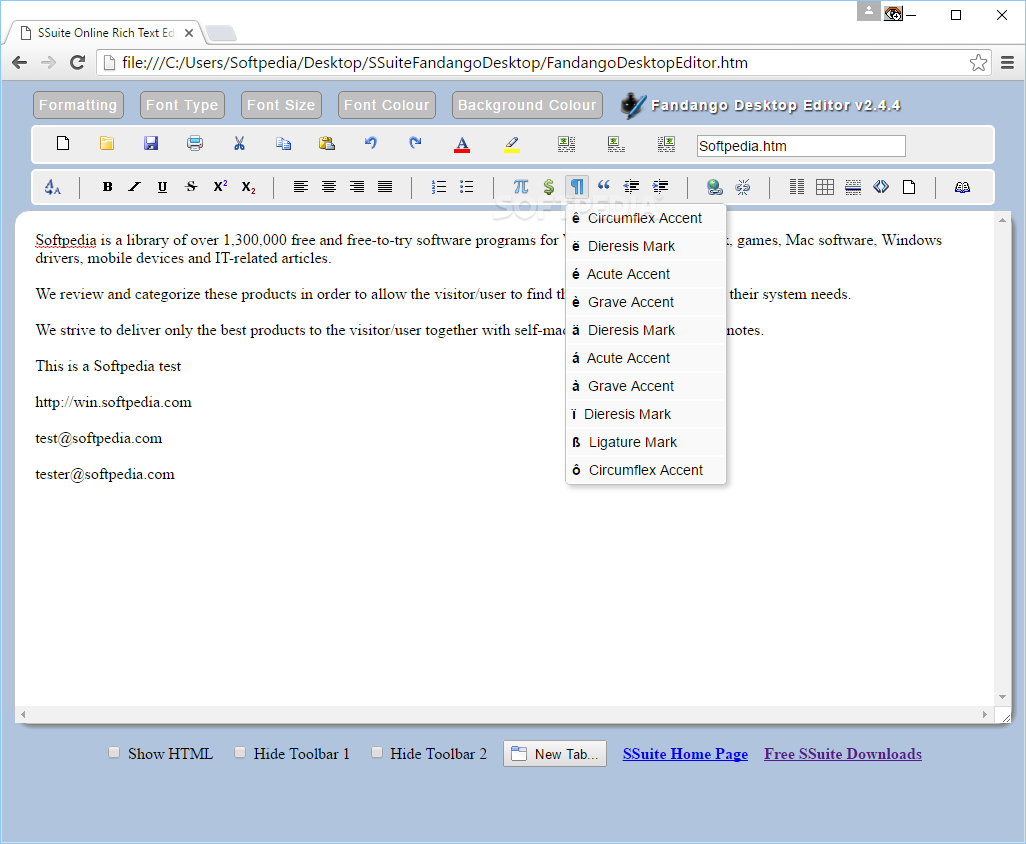The width and height of the screenshot is (1026, 844).
Task: Reload the page in browser
Action: (77, 63)
